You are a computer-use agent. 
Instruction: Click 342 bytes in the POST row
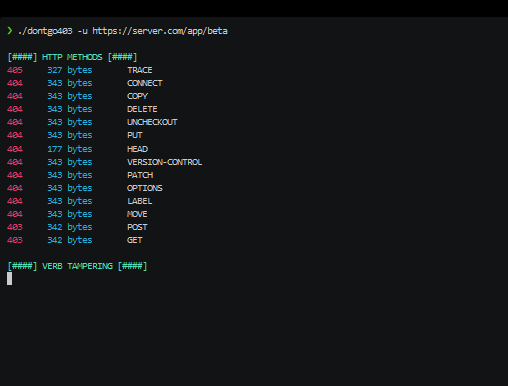pos(70,227)
